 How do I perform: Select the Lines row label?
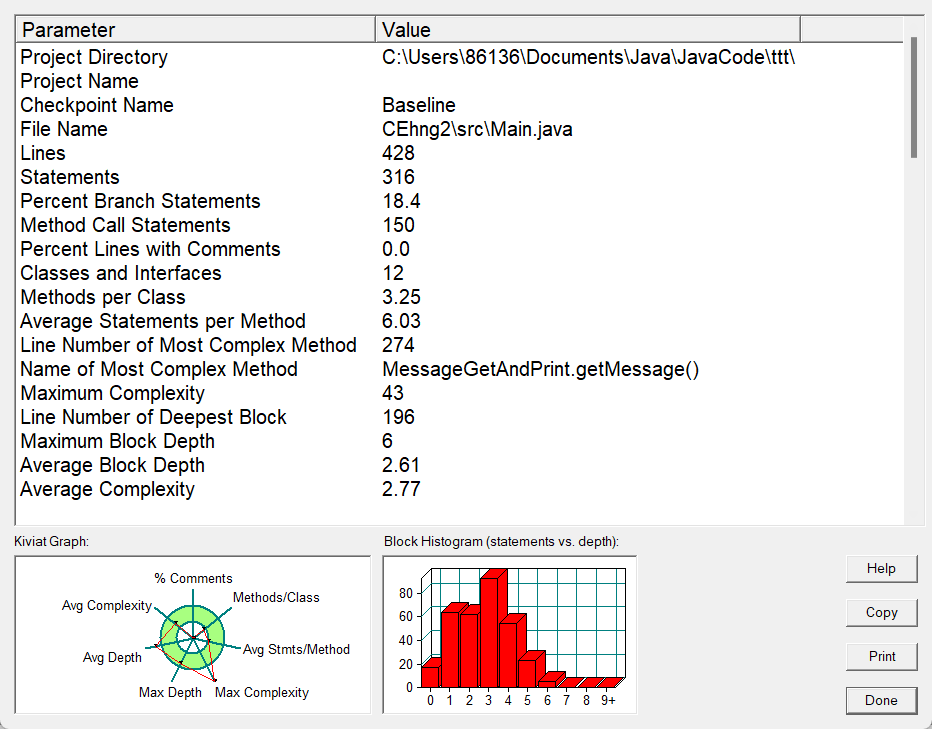pos(43,153)
